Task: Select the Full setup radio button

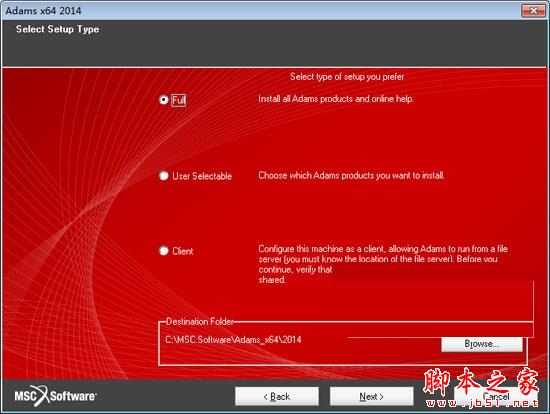Action: click(x=163, y=100)
